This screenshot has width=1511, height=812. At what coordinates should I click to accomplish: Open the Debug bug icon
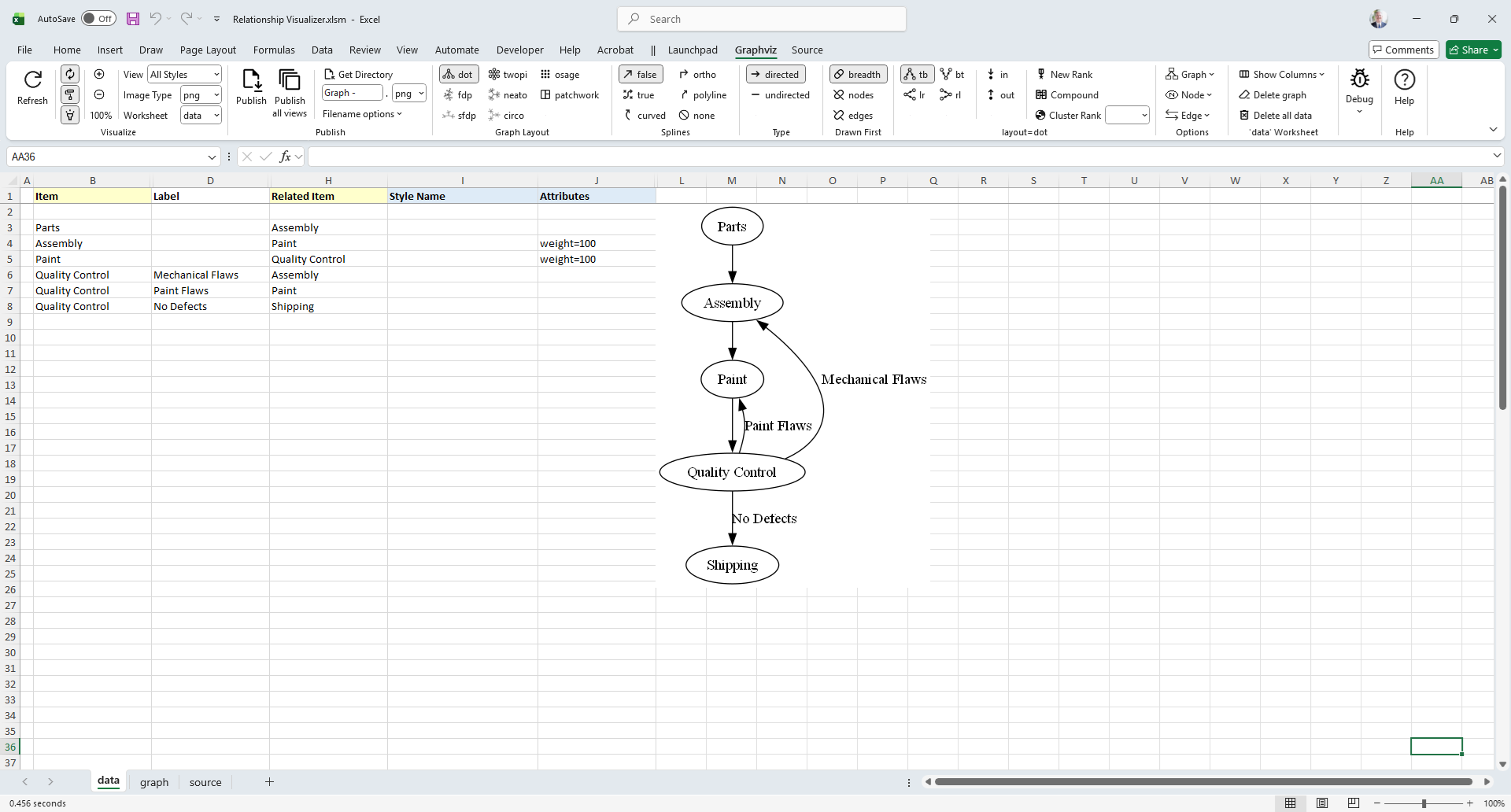click(1359, 79)
